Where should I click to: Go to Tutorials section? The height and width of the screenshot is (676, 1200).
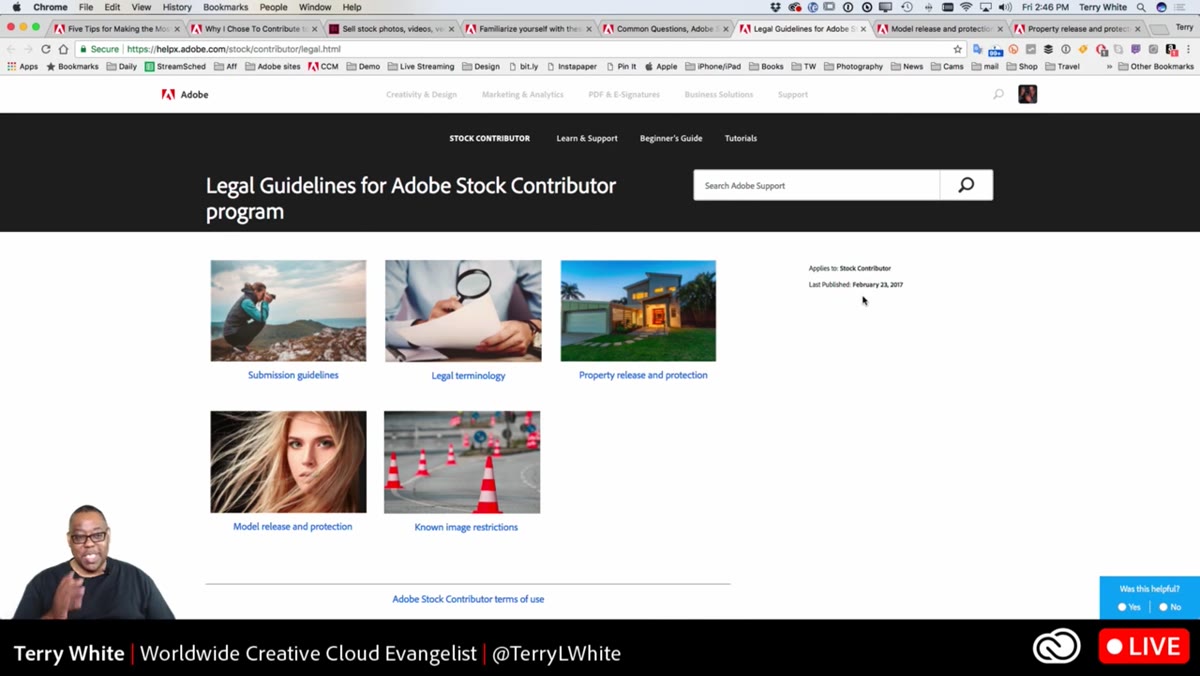tap(741, 138)
